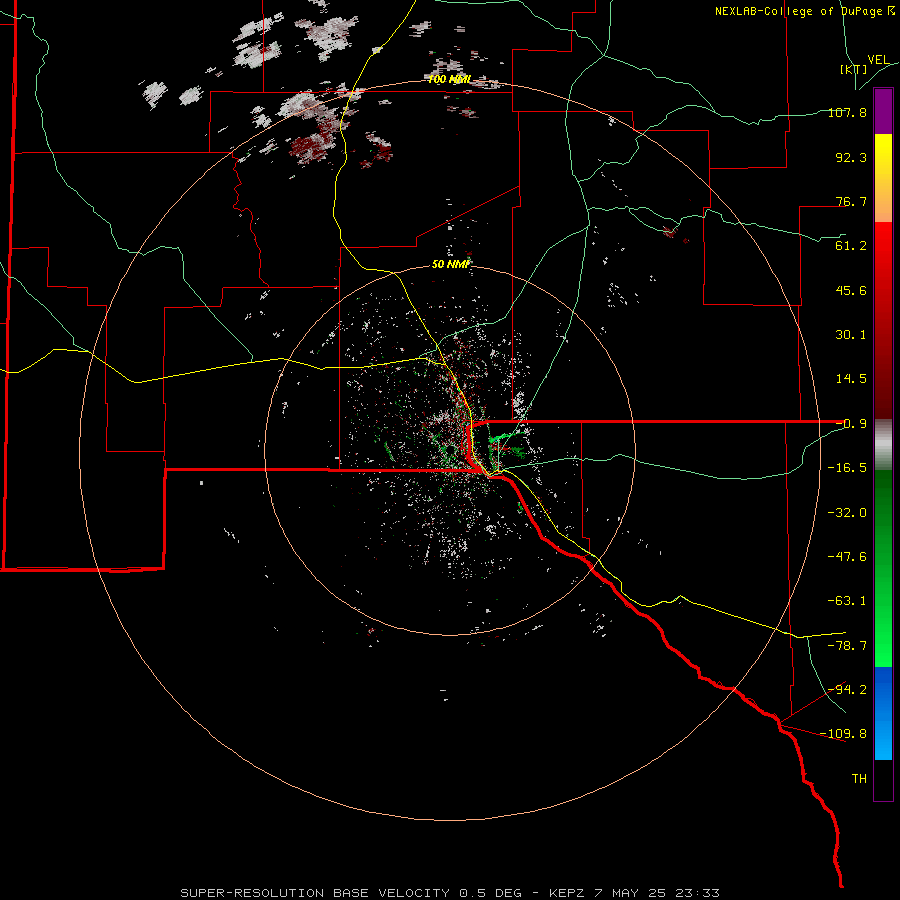
Task: Click the blue segment of the velocity color bar
Action: click(883, 713)
